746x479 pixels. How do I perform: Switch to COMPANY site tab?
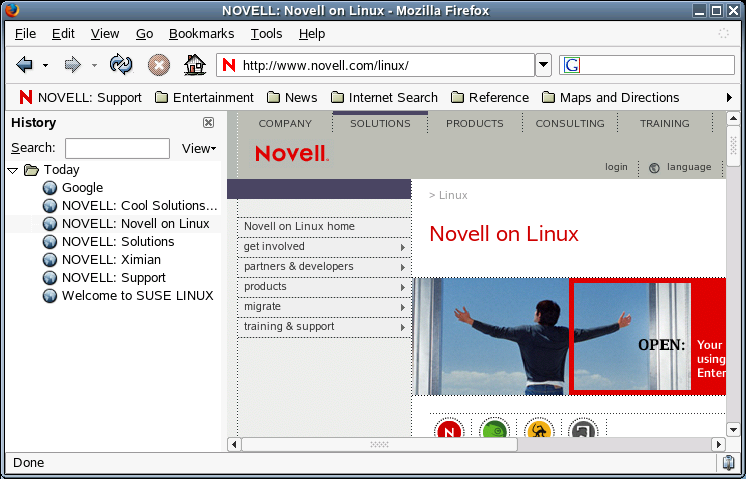[285, 124]
